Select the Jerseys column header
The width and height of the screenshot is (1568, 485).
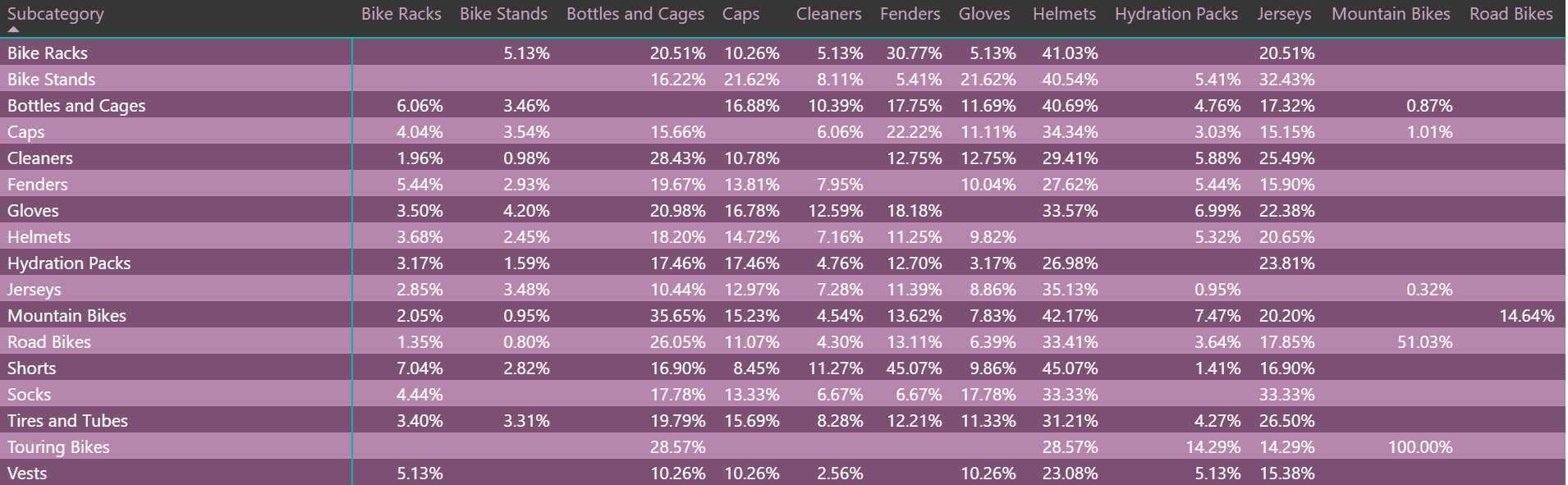tap(1284, 14)
